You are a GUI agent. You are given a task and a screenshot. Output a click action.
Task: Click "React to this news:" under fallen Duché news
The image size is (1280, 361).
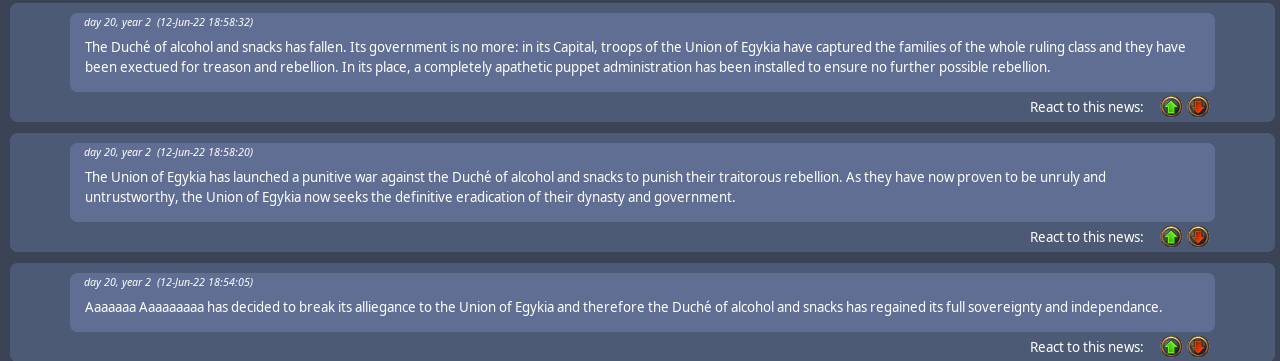(1086, 107)
